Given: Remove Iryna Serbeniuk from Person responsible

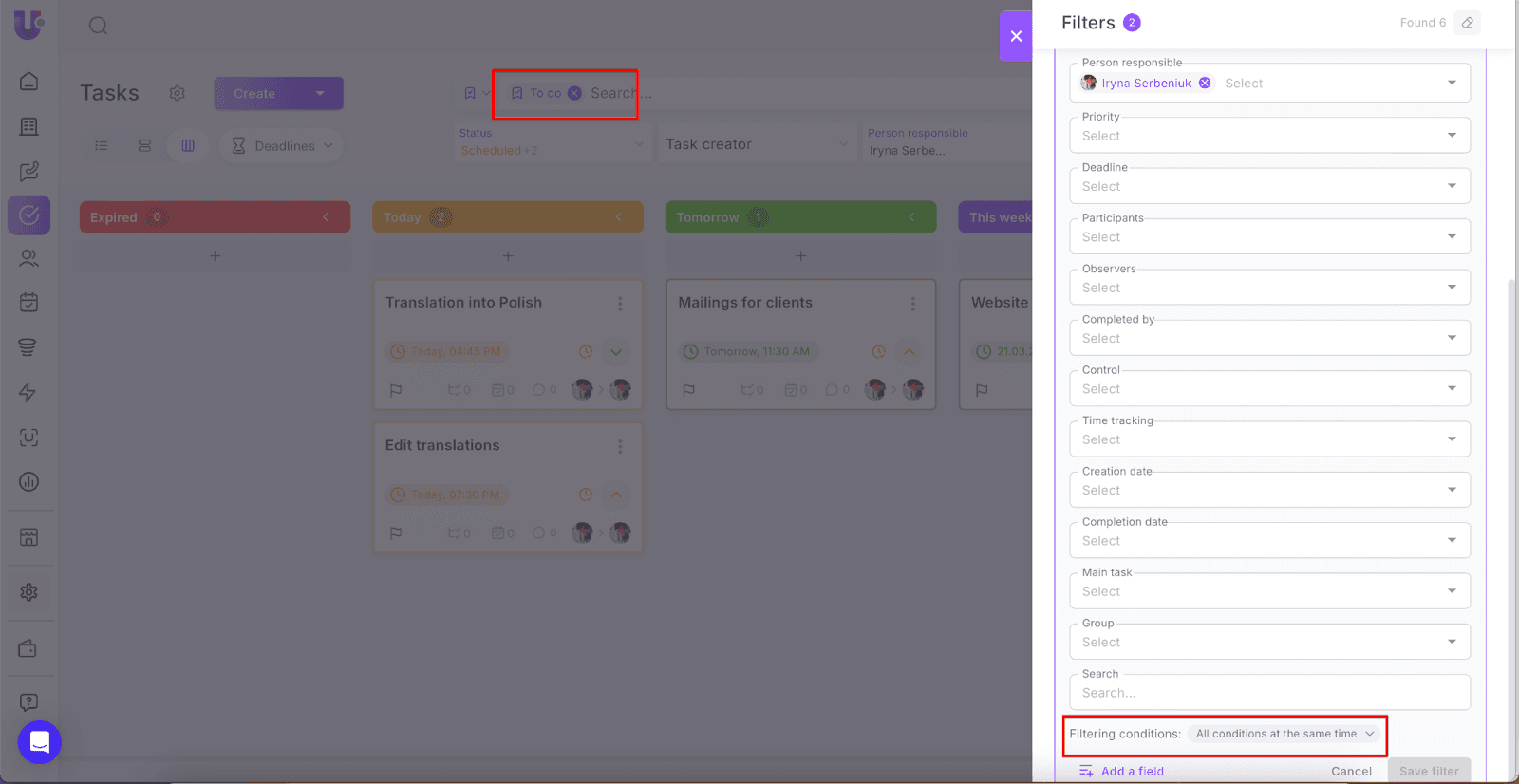Looking at the screenshot, I should click(x=1205, y=84).
